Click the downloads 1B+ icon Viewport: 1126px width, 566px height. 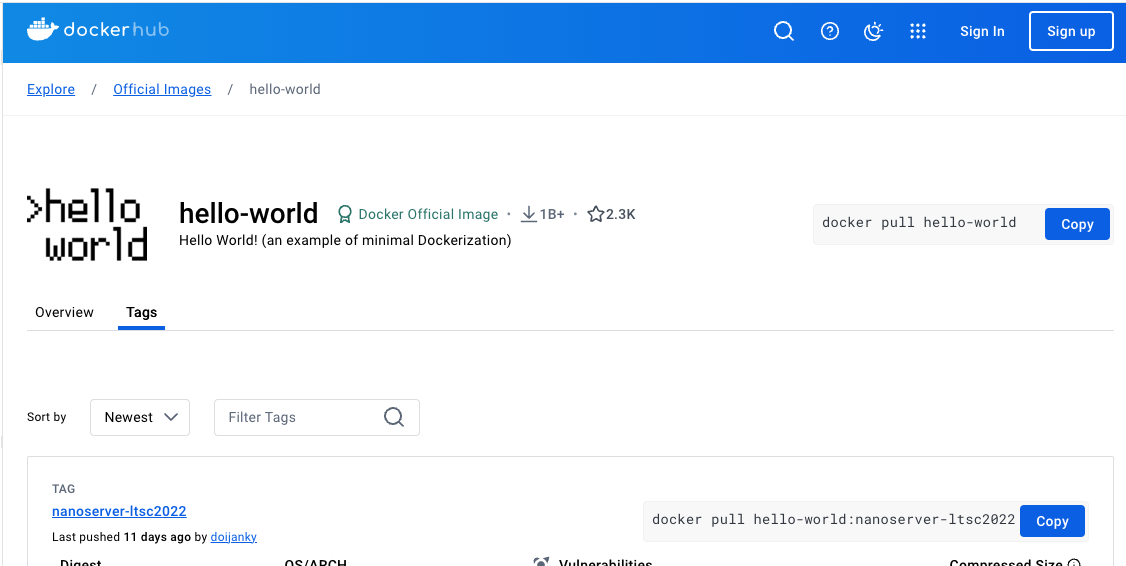[529, 214]
